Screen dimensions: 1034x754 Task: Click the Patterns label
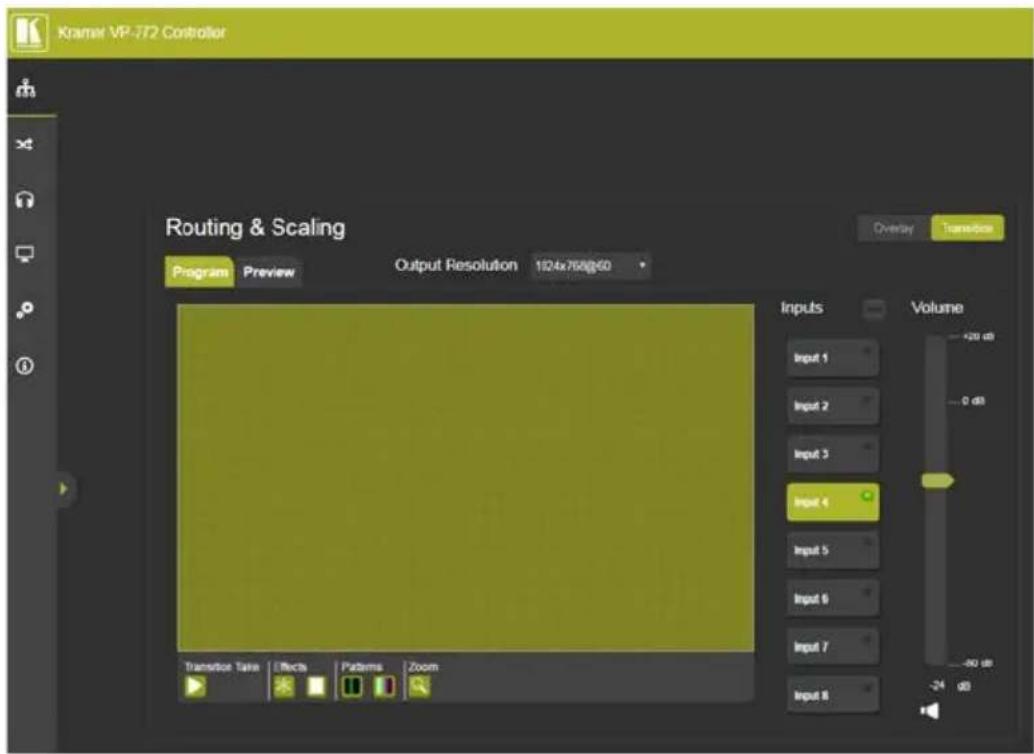(x=361, y=667)
